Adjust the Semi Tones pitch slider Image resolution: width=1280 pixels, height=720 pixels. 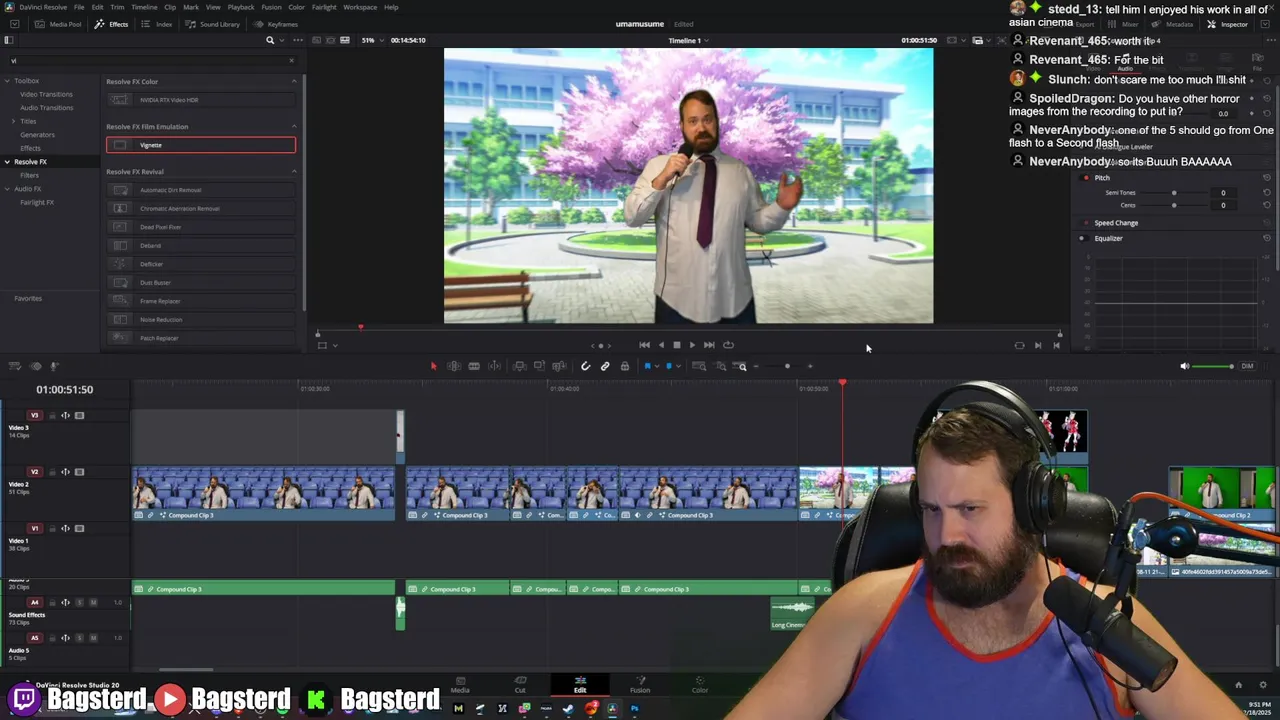[x=1174, y=193]
